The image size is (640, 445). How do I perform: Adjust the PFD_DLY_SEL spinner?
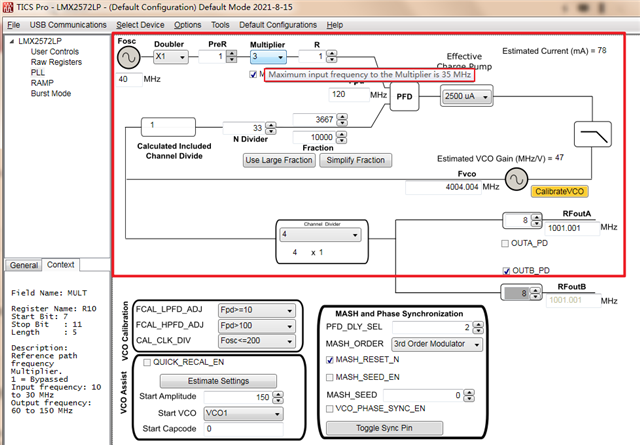[478, 327]
